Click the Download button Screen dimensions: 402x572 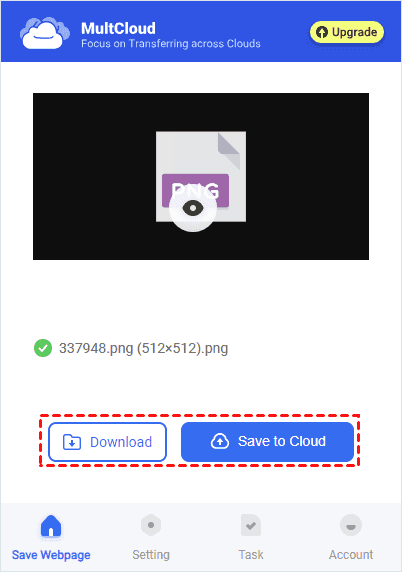[107, 442]
